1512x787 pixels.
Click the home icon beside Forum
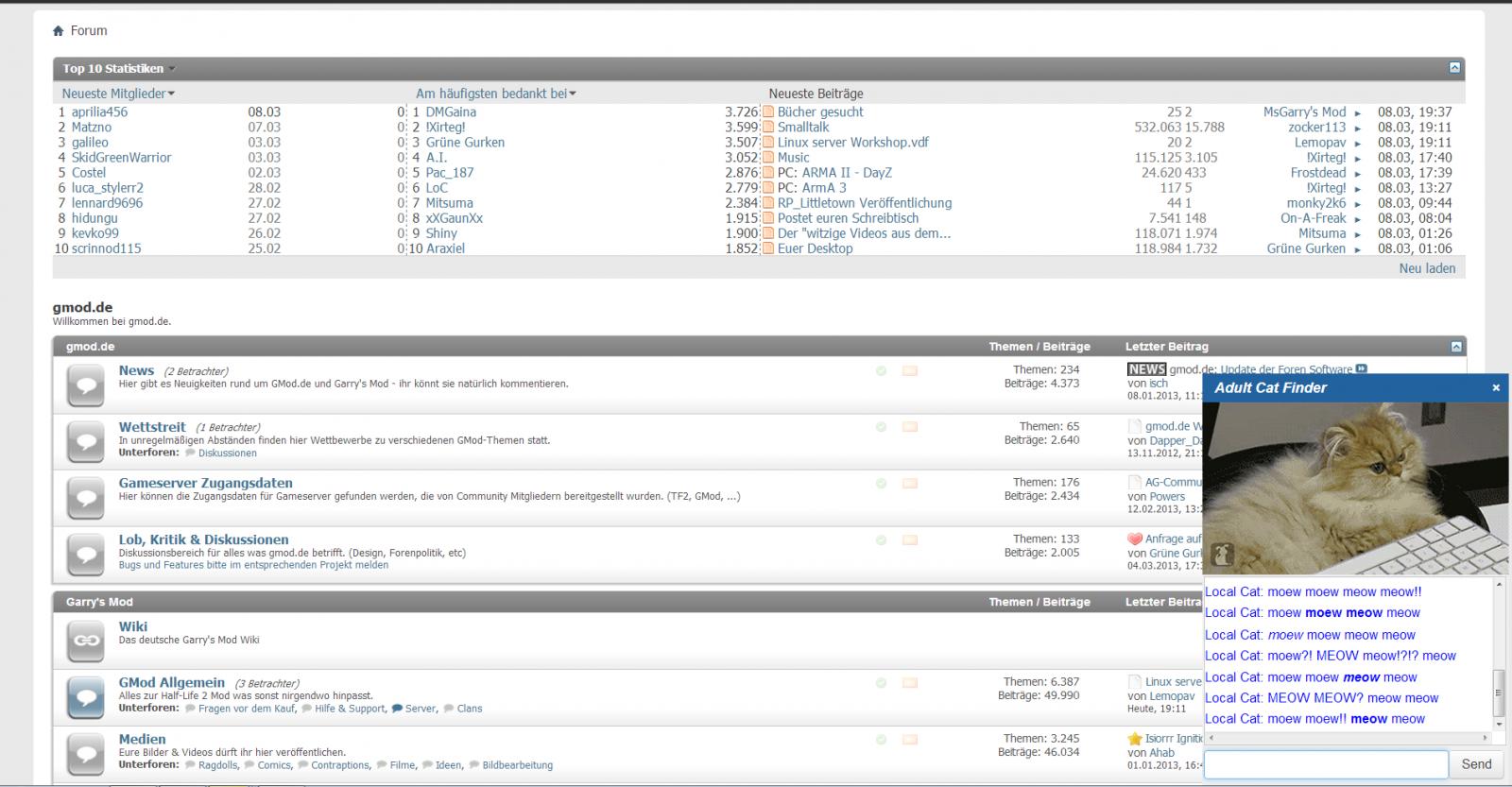[59, 31]
